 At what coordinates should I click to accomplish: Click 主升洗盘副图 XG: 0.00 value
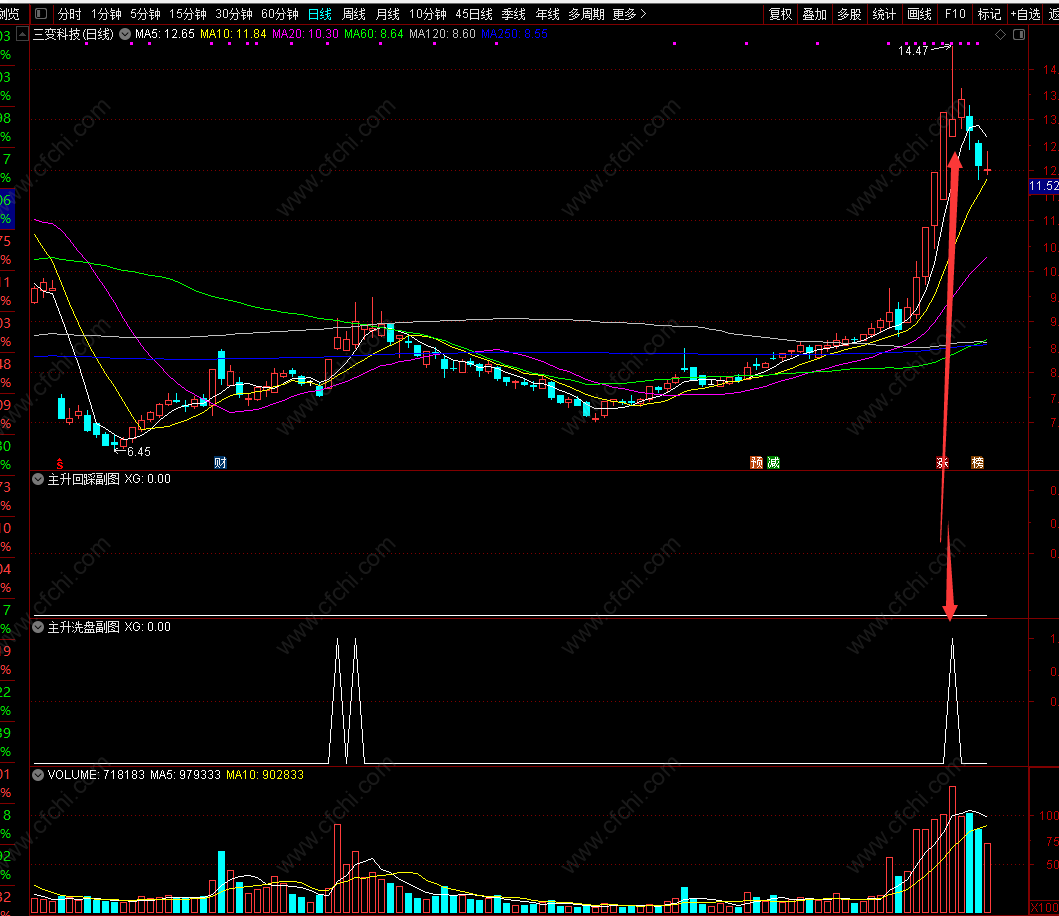[147, 627]
